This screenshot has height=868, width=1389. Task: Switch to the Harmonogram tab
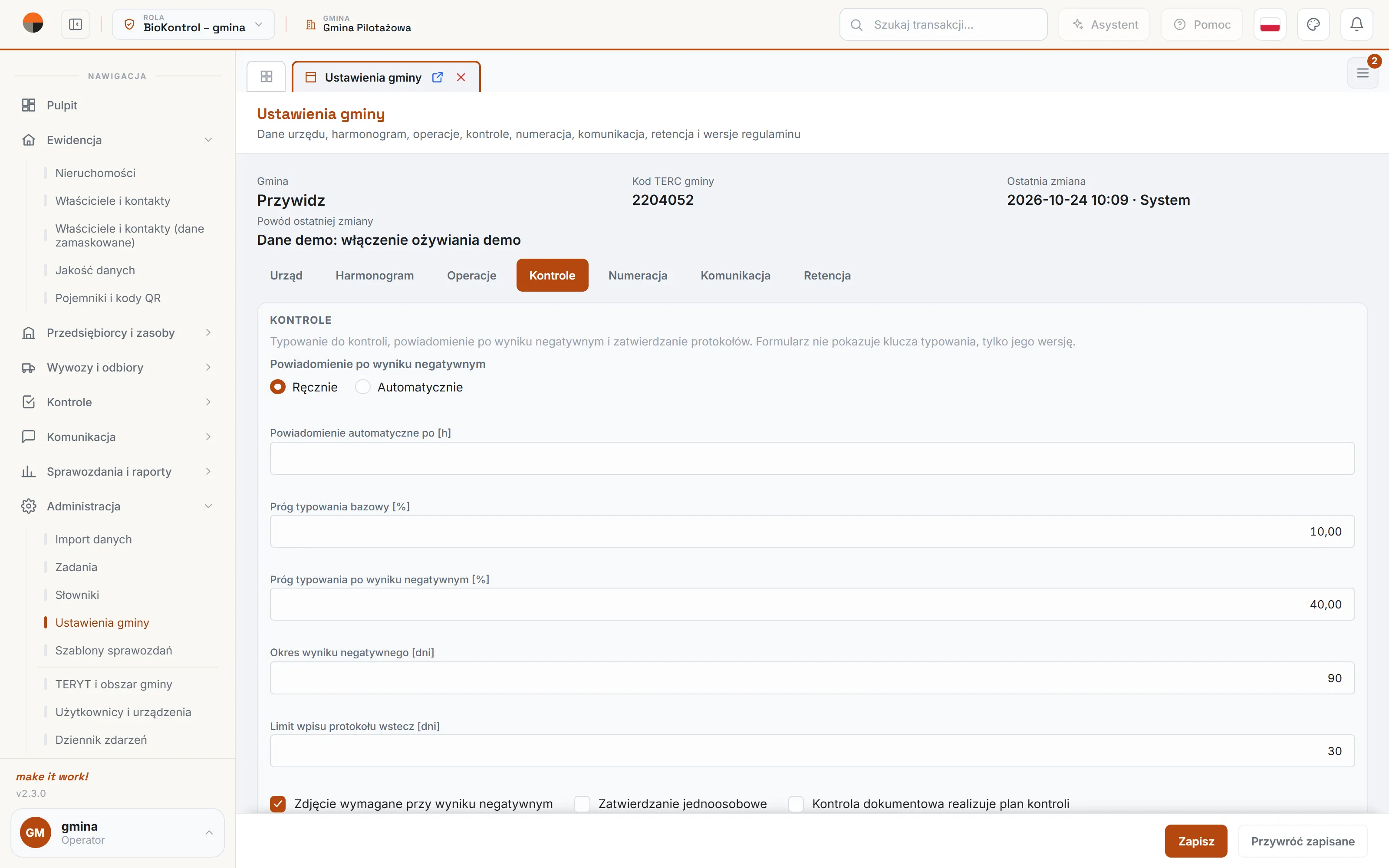point(374,276)
